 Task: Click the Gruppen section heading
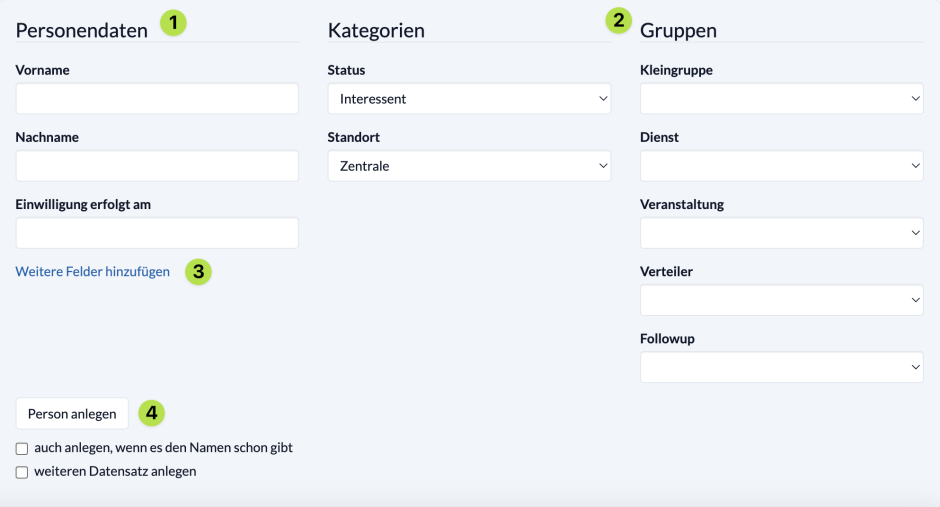678,30
